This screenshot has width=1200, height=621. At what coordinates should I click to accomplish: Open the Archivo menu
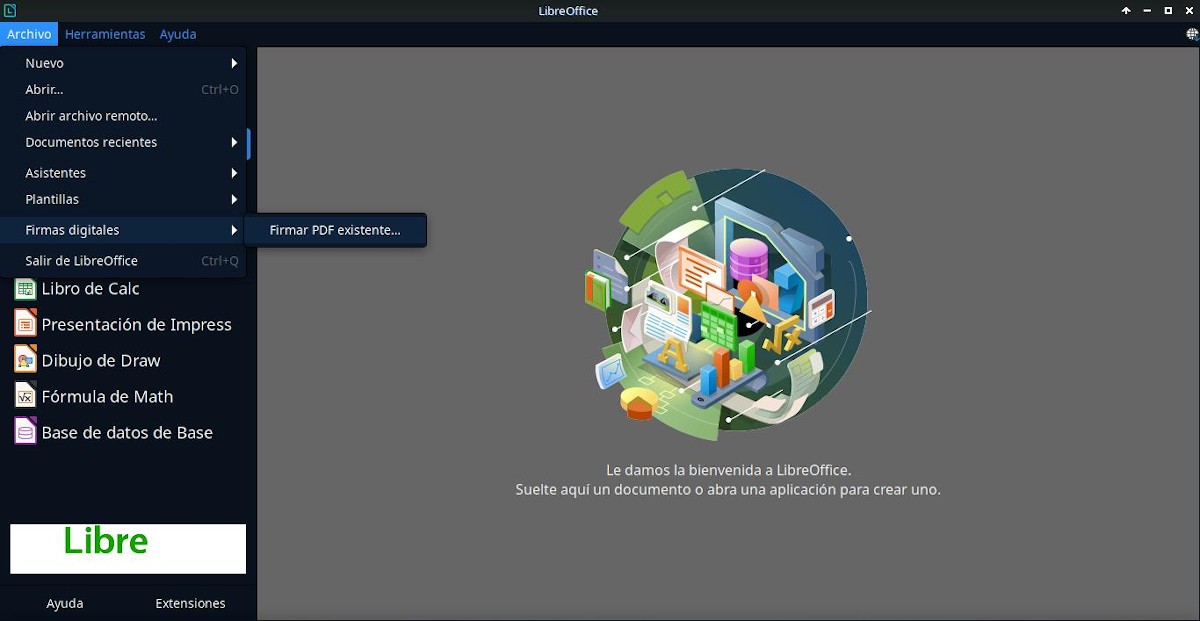tap(29, 34)
